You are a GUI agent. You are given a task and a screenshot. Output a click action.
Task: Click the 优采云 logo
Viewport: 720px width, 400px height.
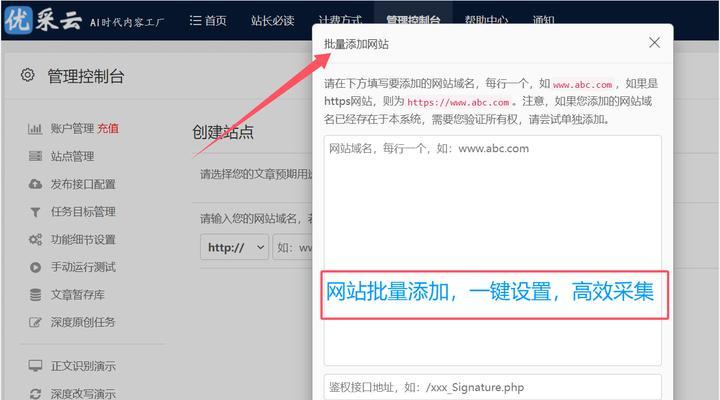[x=44, y=20]
